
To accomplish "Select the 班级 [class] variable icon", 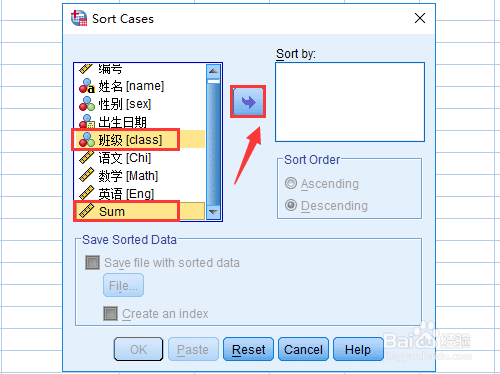I will click(x=87, y=140).
